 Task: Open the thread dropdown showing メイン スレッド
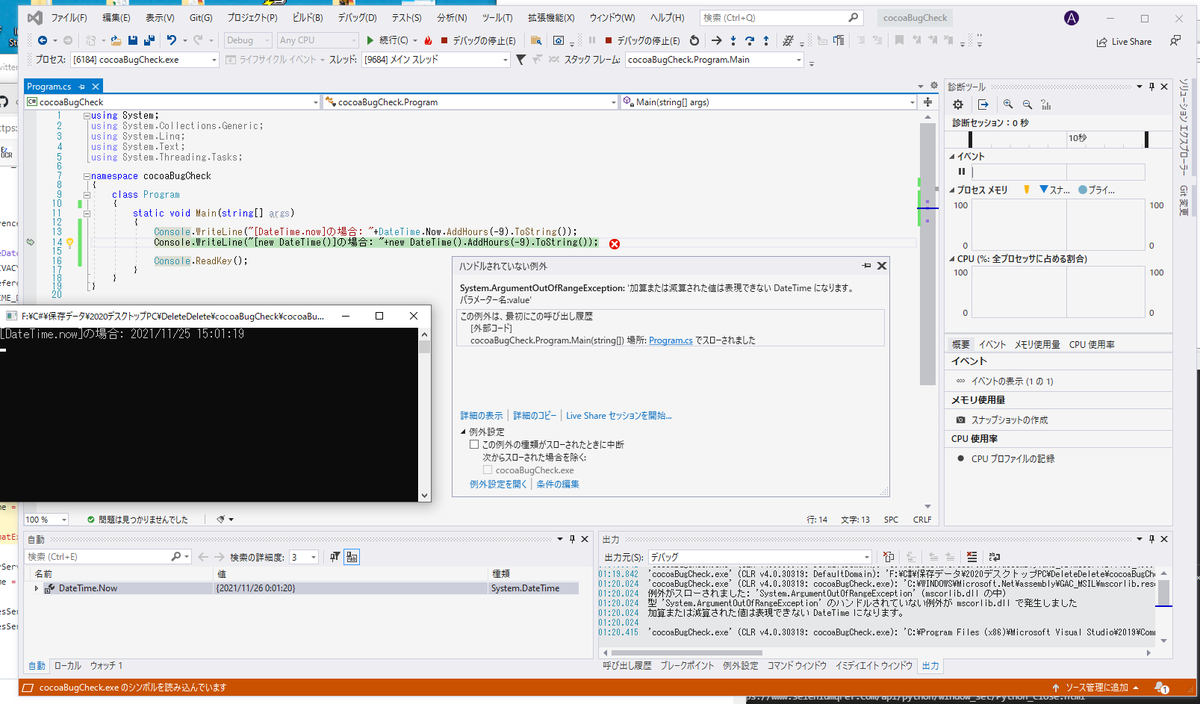434,60
